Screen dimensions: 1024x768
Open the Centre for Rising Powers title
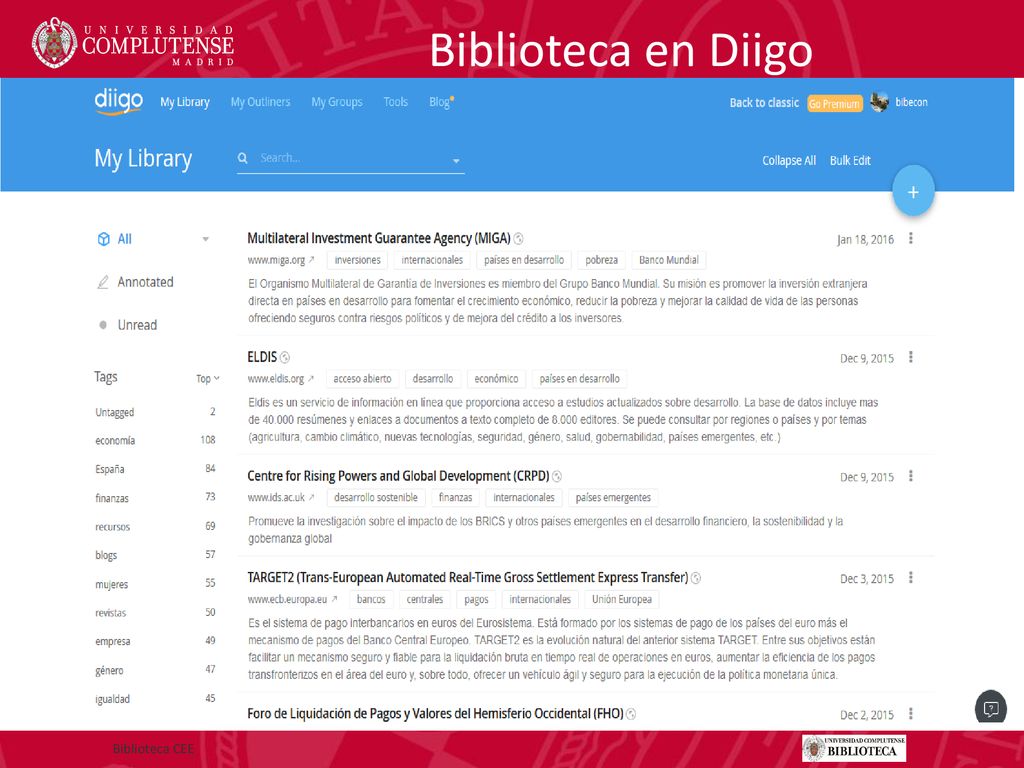click(x=398, y=476)
